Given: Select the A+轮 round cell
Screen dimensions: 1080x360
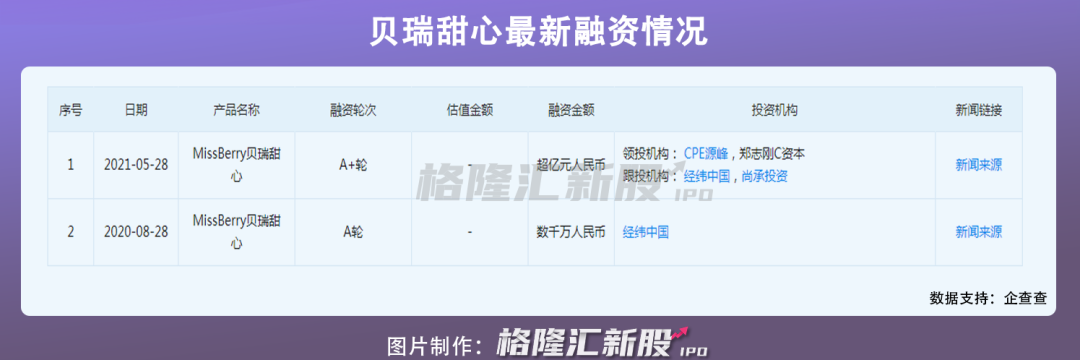Looking at the screenshot, I should pos(353,165).
